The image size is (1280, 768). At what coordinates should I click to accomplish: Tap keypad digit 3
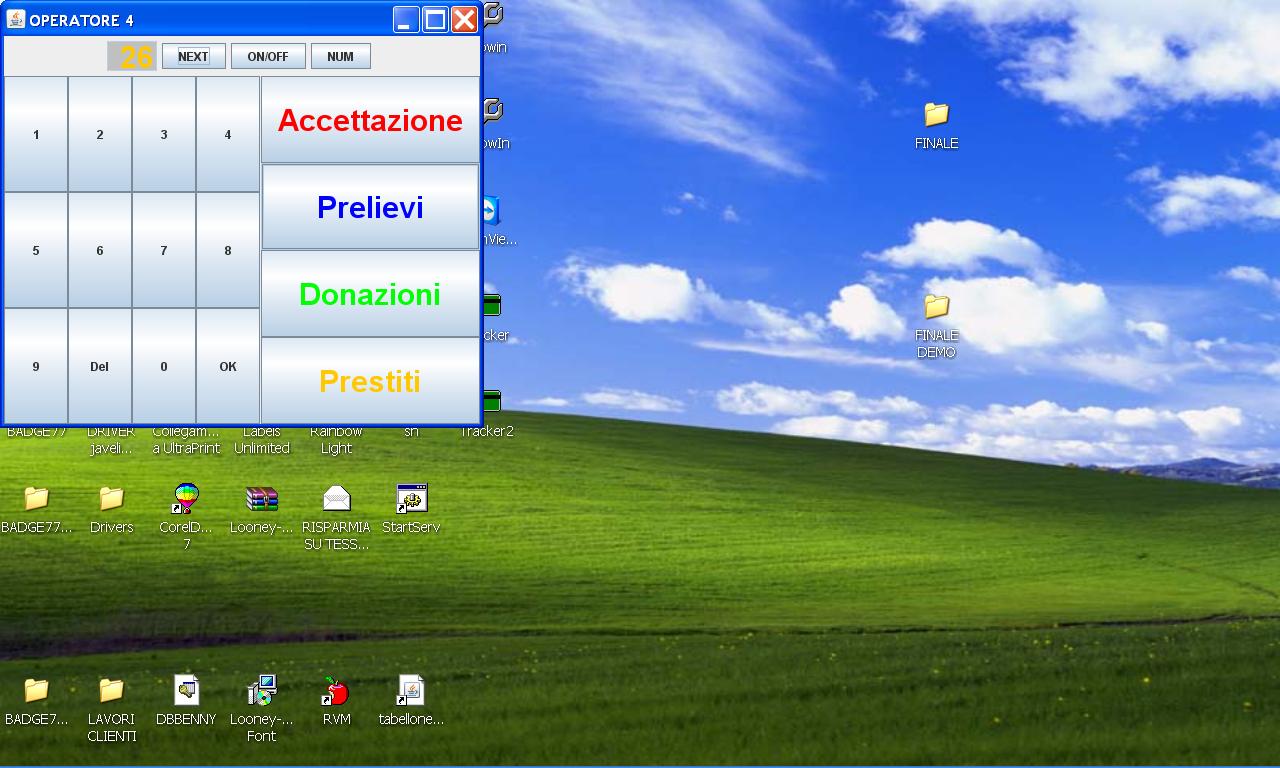coord(164,134)
